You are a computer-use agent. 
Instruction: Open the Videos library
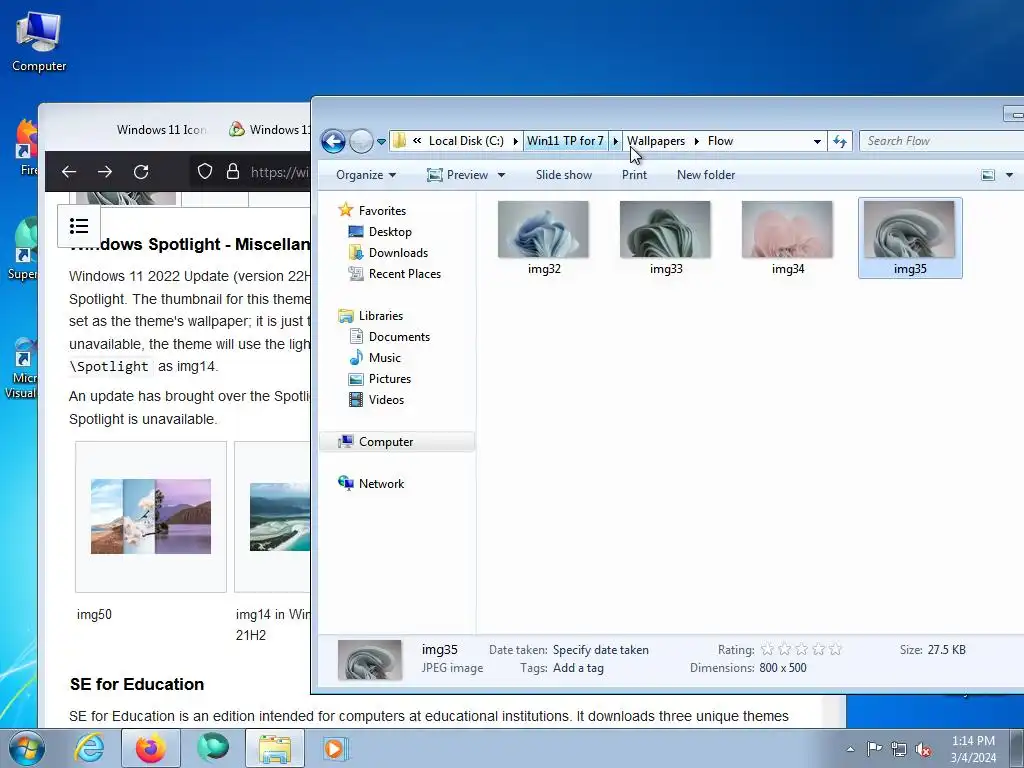click(x=386, y=400)
